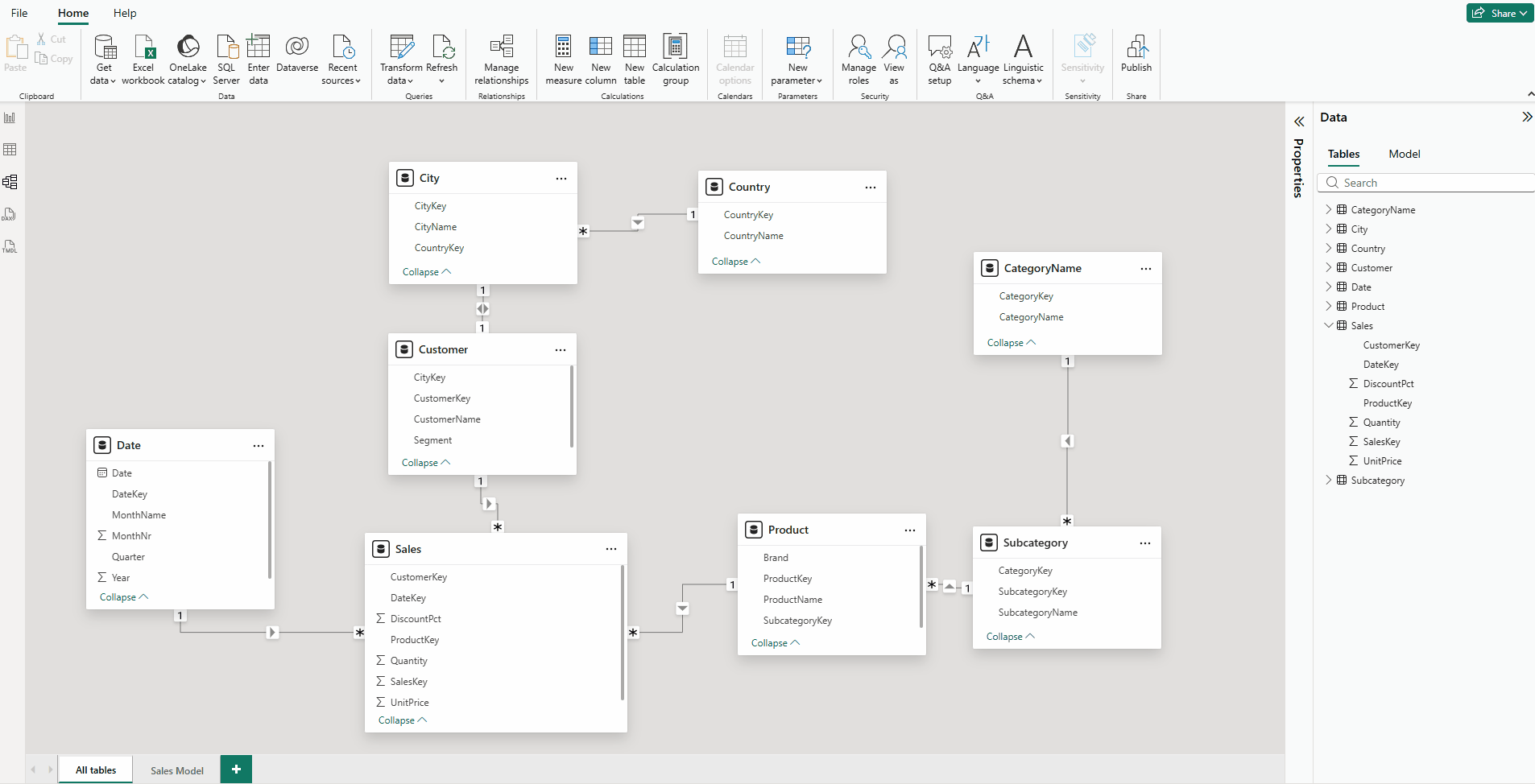Click the Transform data icon
This screenshot has height=784, width=1535.
tap(400, 47)
